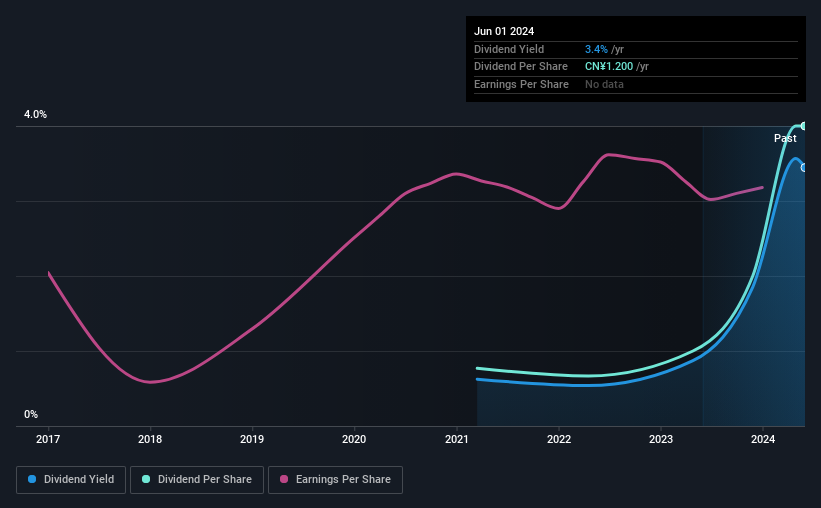821x508 pixels.
Task: Toggle the Dividend Per Share legend button
Action: pyautogui.click(x=197, y=480)
